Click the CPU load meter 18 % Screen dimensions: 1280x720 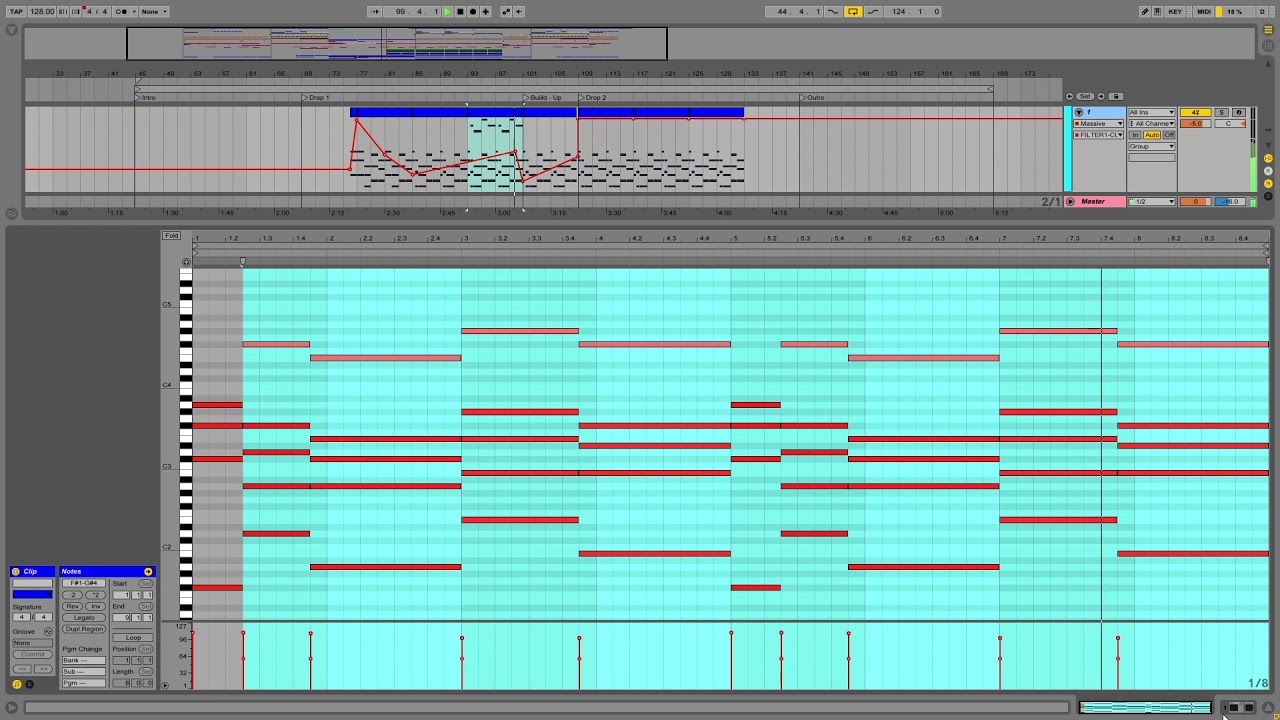point(1235,11)
